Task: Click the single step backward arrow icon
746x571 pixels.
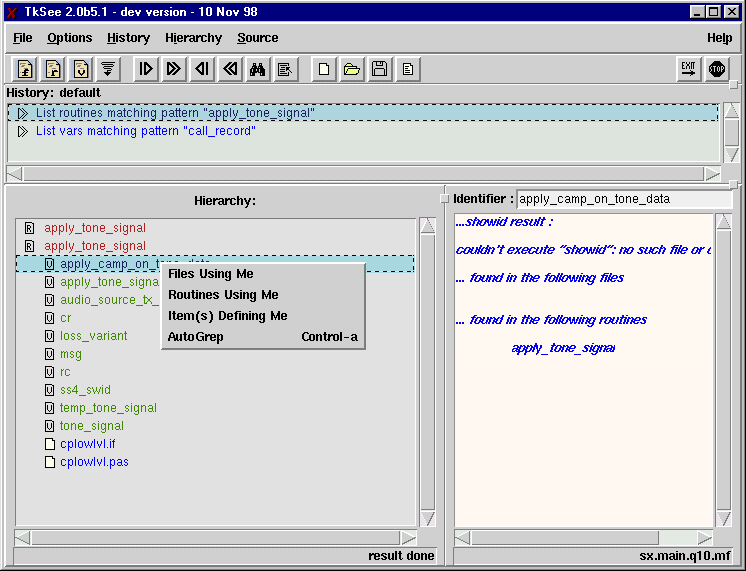Action: coord(202,69)
